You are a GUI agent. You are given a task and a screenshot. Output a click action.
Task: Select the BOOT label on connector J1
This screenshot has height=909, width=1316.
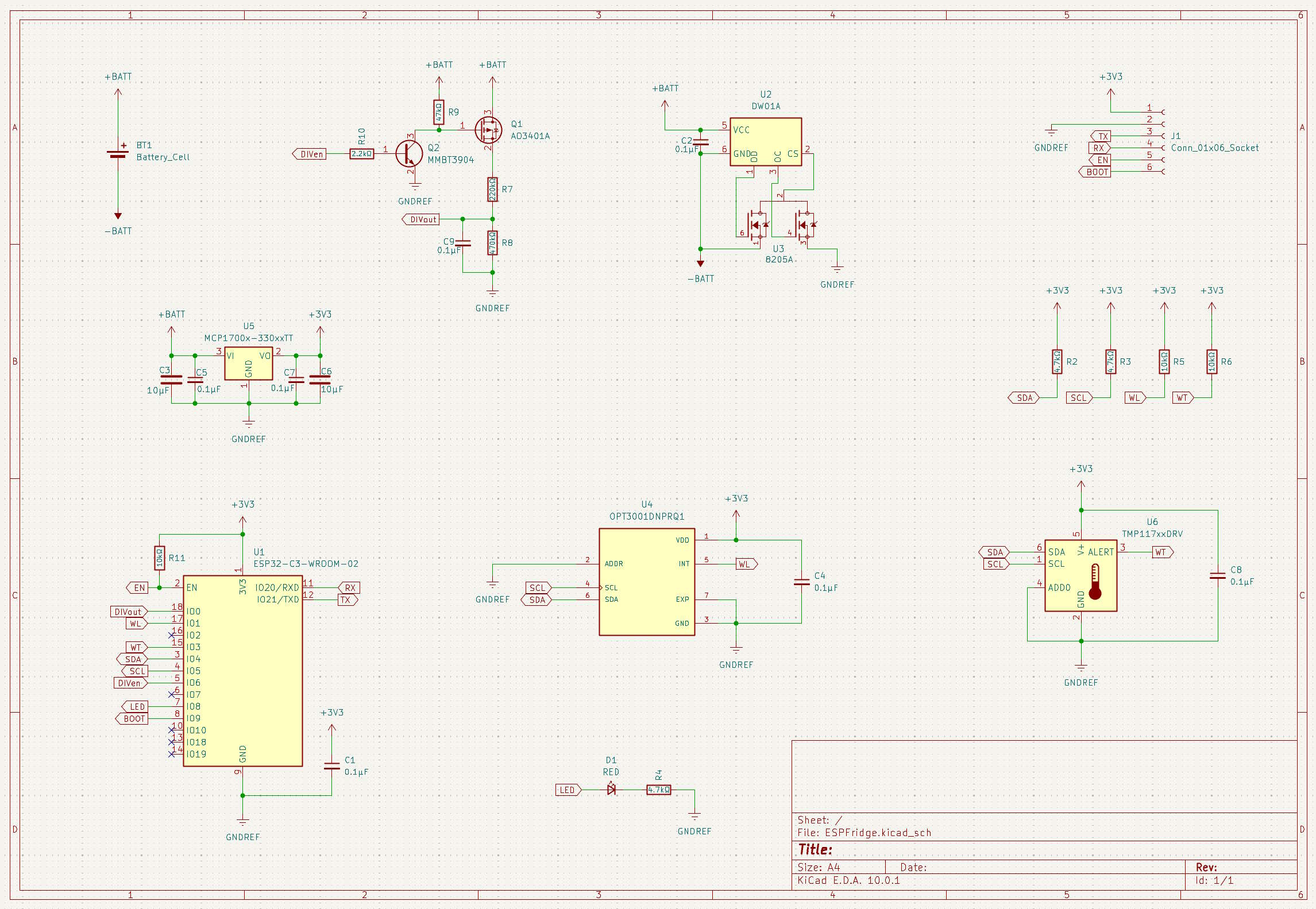[1095, 172]
